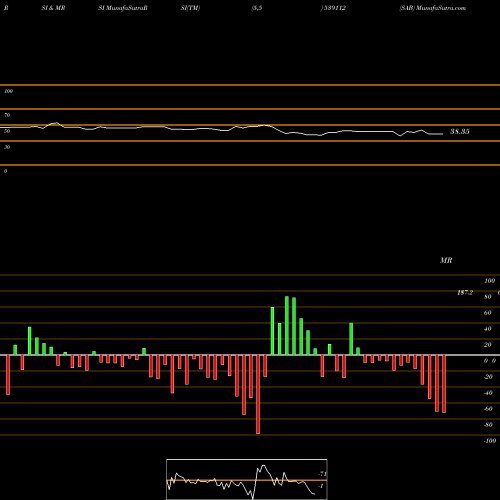The width and height of the screenshot is (500, 500).
Task: Click the MR axis label -40
Action: 488,393
